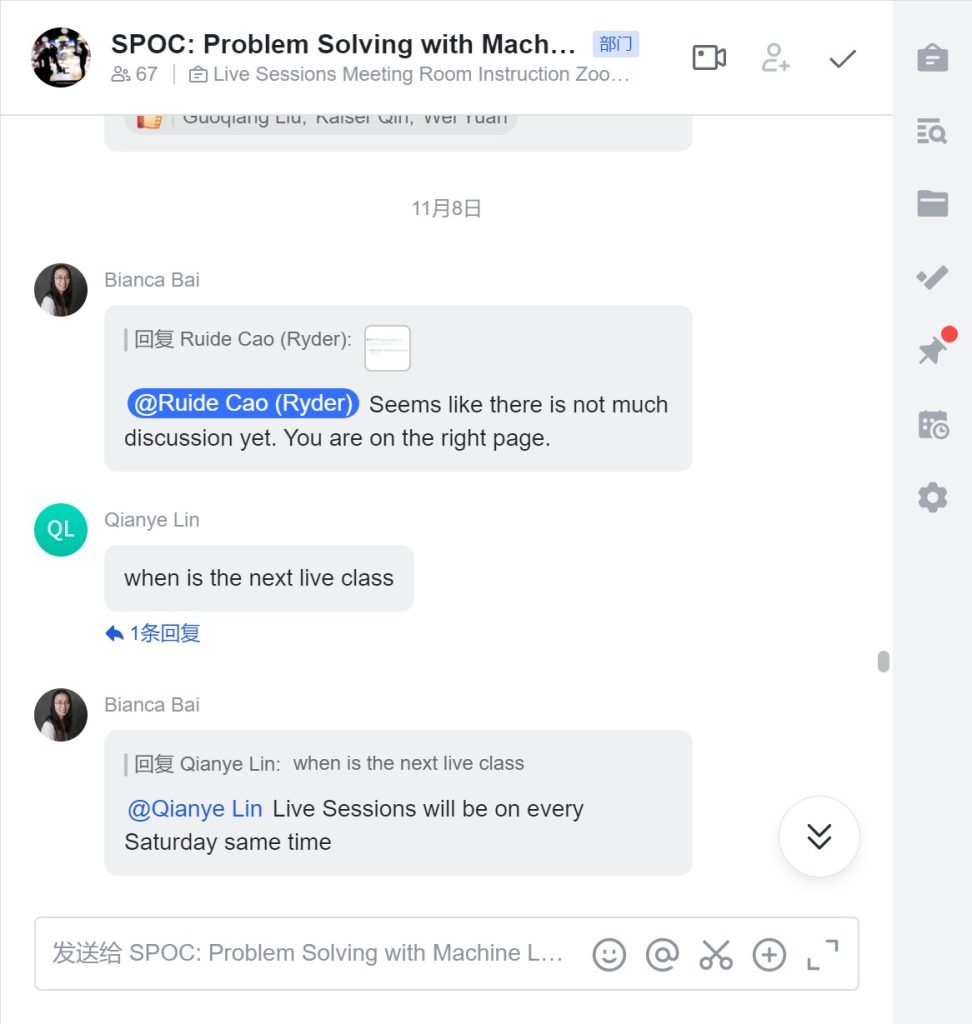Open the tasks icon in the right sidebar

(932, 278)
